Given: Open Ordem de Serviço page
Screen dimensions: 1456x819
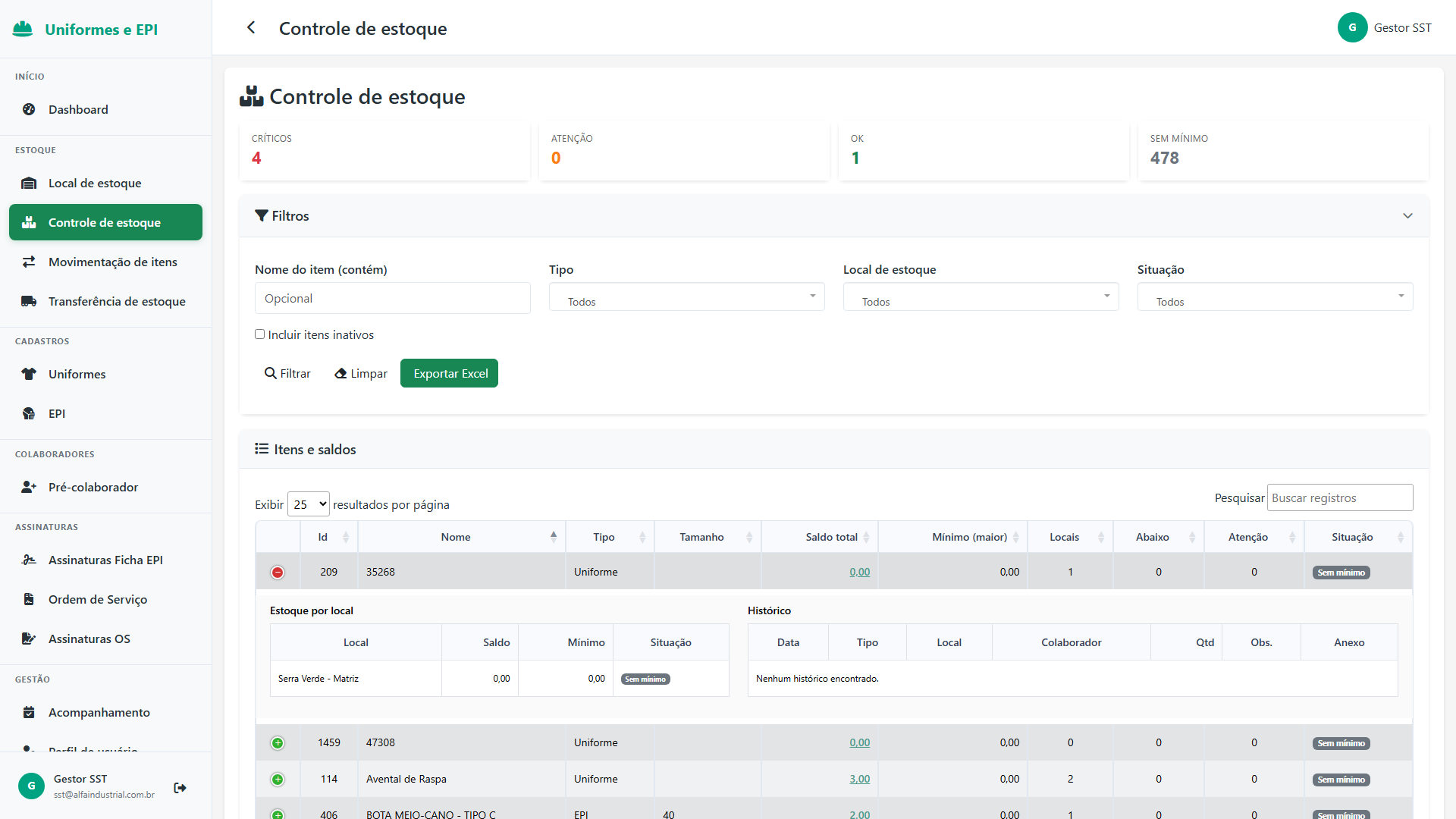Looking at the screenshot, I should [x=105, y=600].
